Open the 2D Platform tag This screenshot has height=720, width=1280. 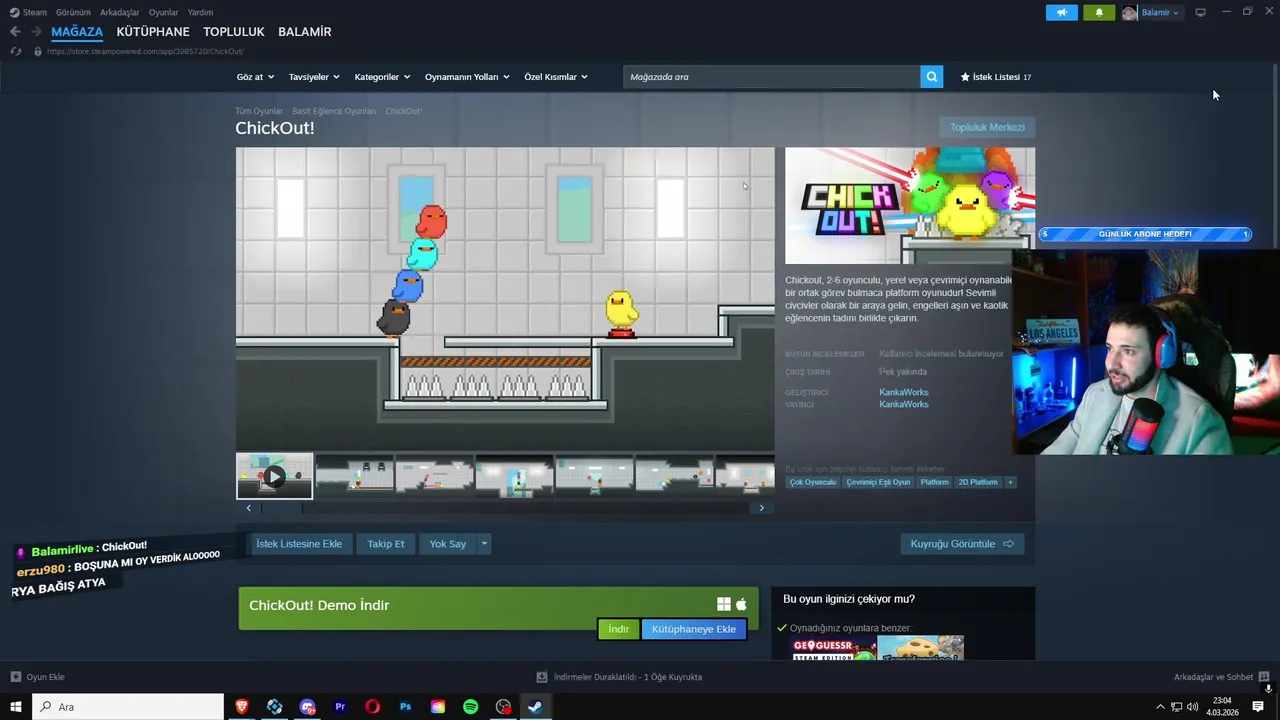click(x=978, y=482)
